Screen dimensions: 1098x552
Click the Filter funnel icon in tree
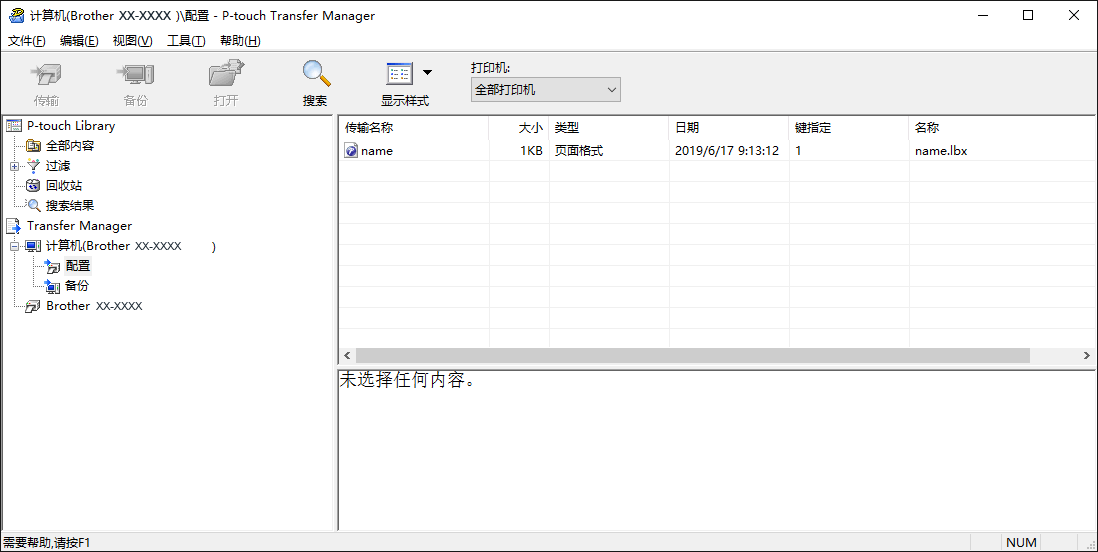point(34,166)
